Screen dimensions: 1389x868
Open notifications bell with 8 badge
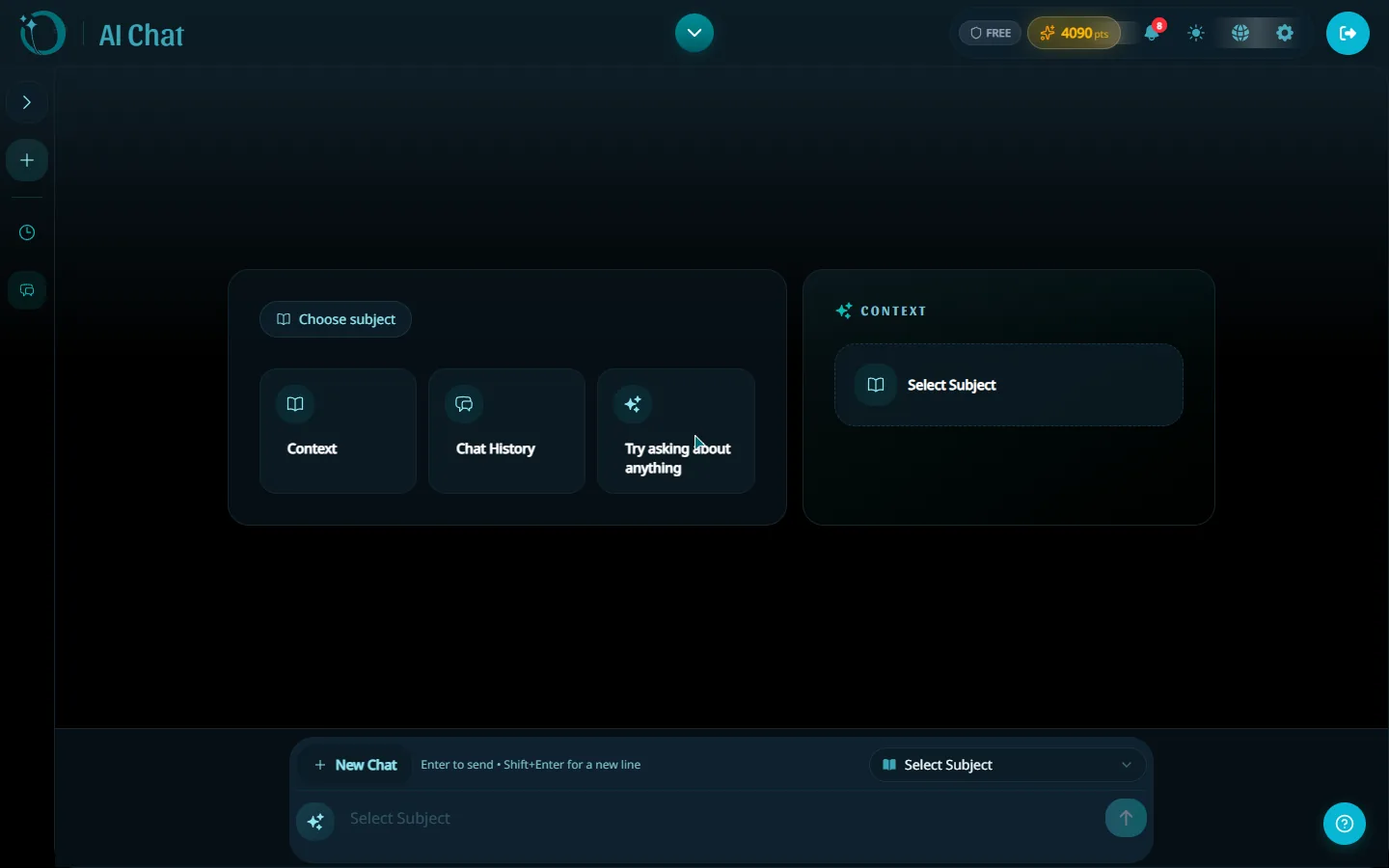pyautogui.click(x=1154, y=33)
